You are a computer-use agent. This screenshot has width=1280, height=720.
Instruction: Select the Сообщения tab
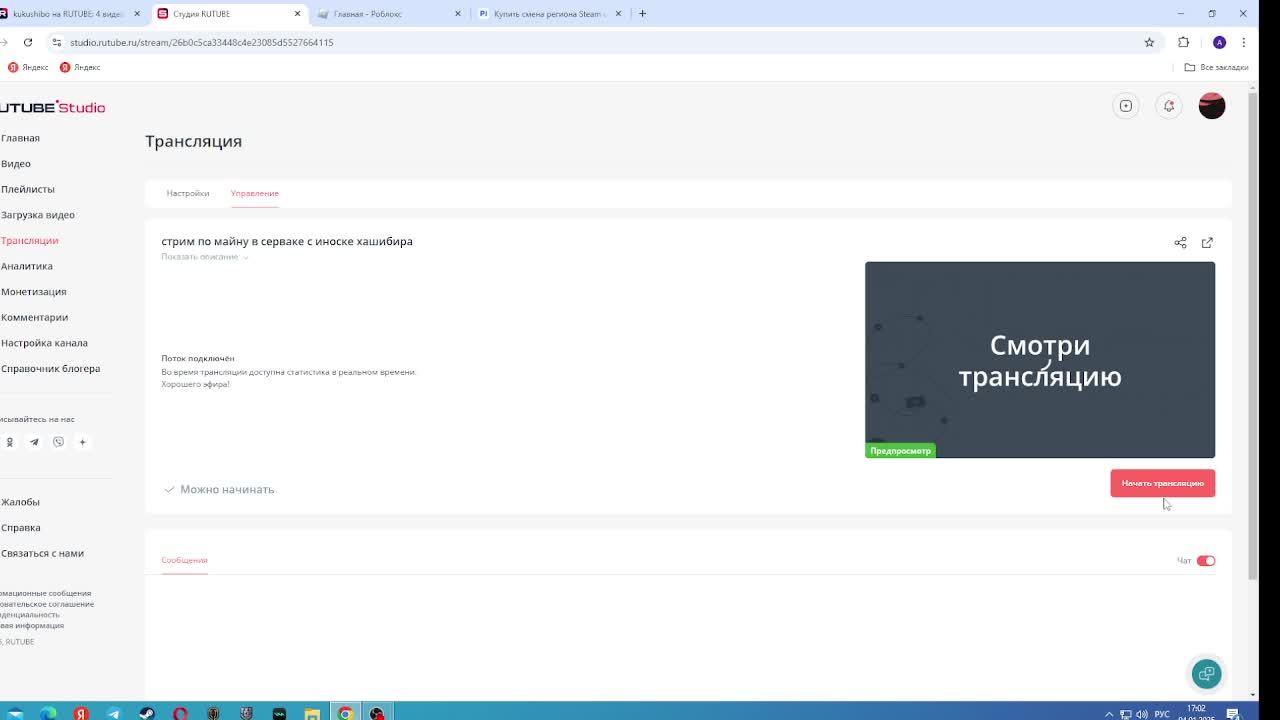click(x=184, y=560)
